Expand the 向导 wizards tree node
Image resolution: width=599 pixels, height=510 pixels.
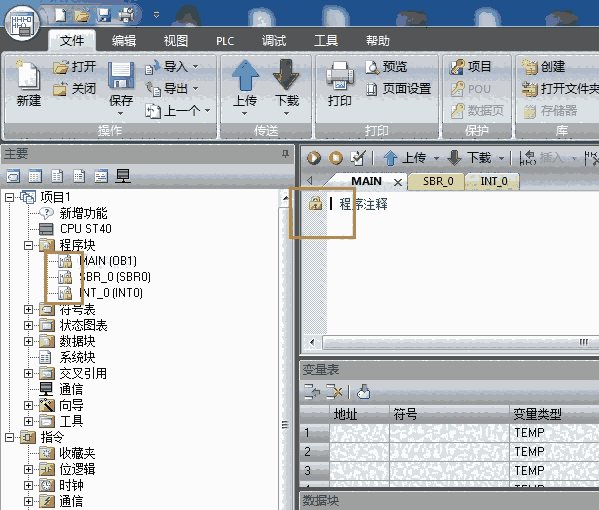28,405
